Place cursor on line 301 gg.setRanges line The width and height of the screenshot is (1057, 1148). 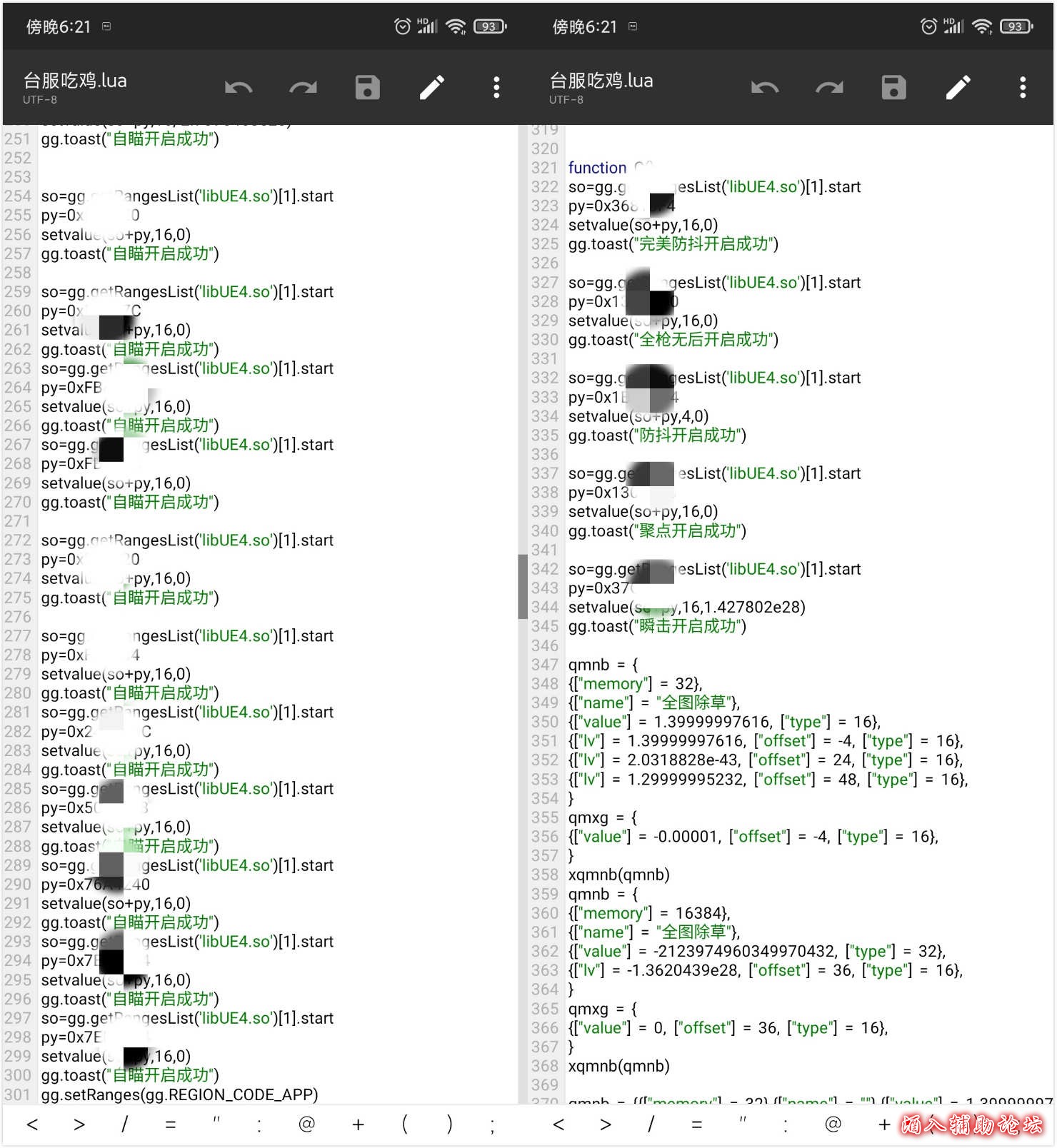(180, 1094)
